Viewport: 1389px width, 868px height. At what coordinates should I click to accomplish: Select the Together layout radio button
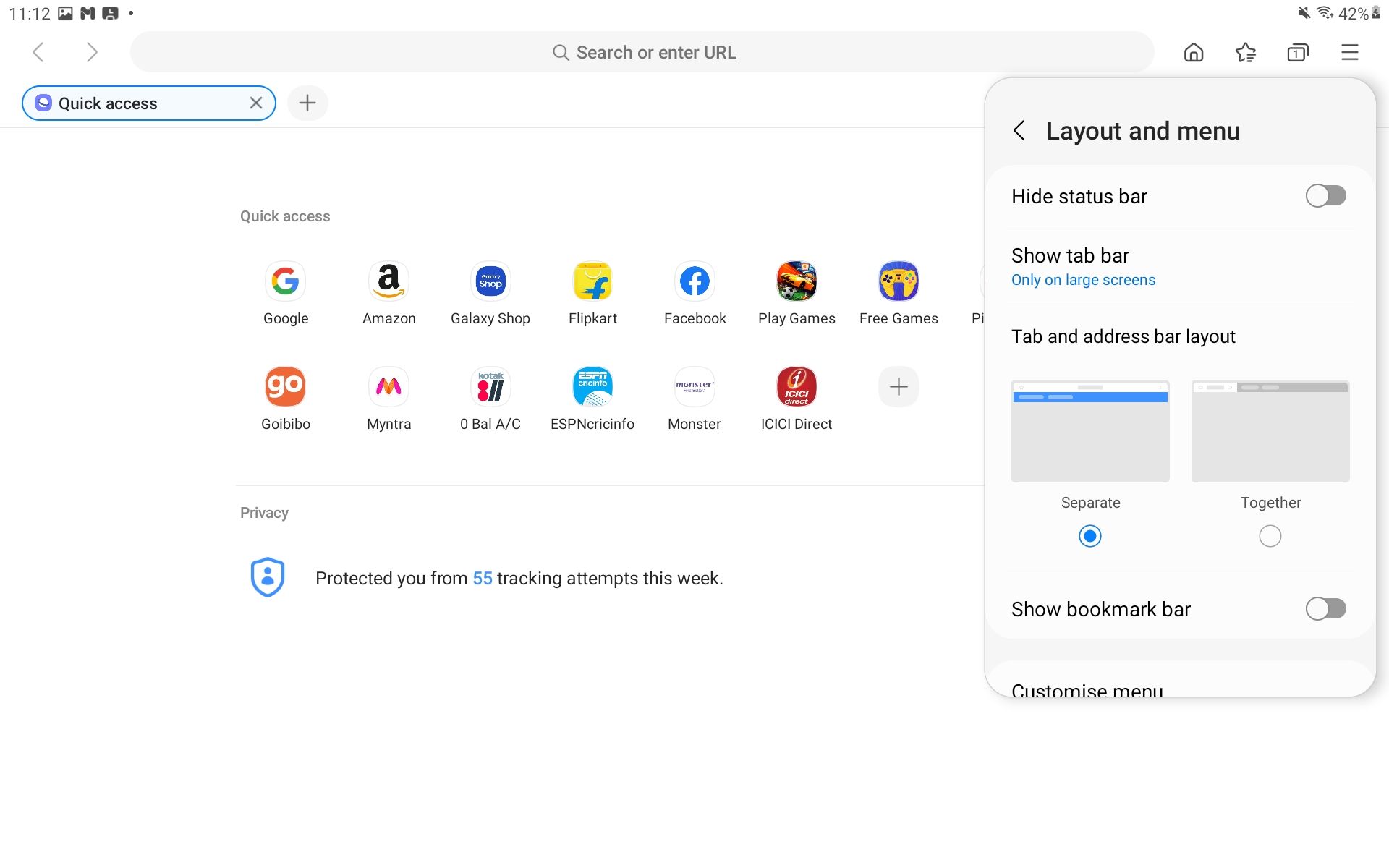[x=1270, y=536]
